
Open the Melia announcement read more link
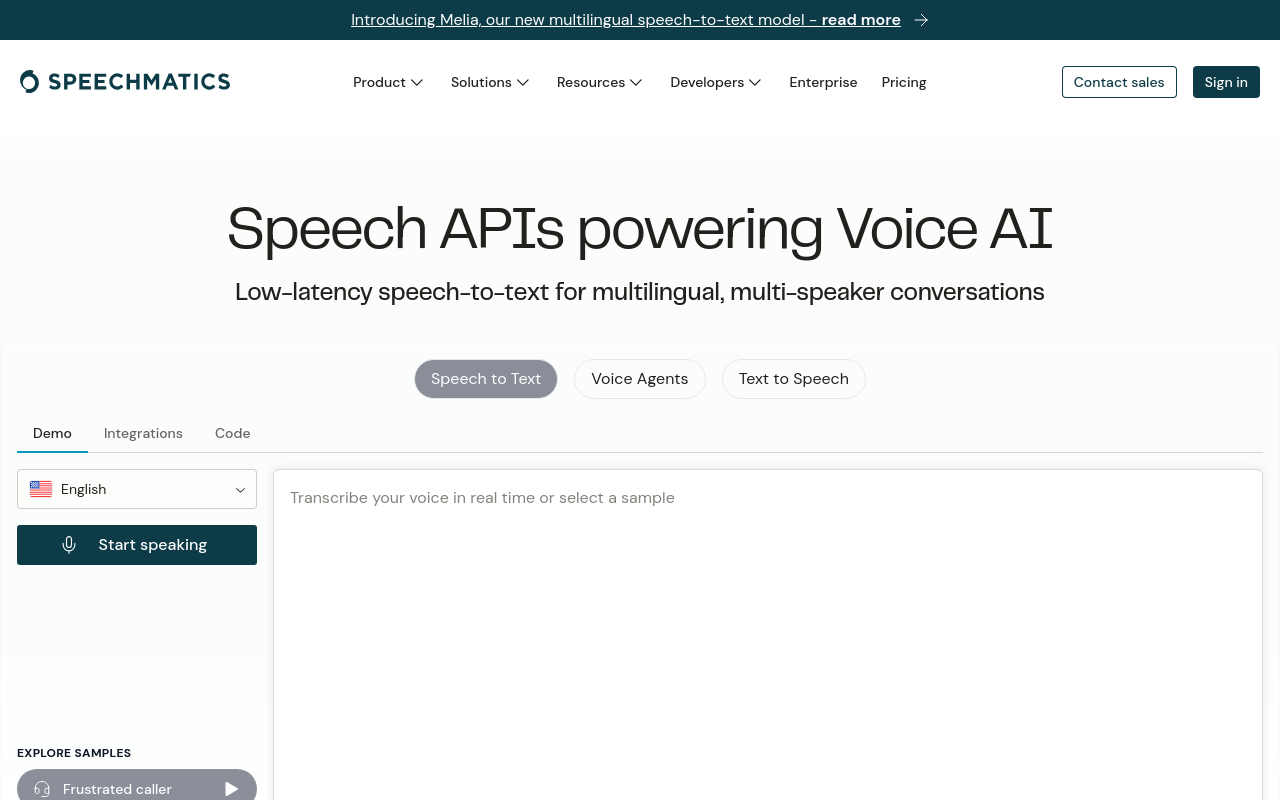click(626, 20)
